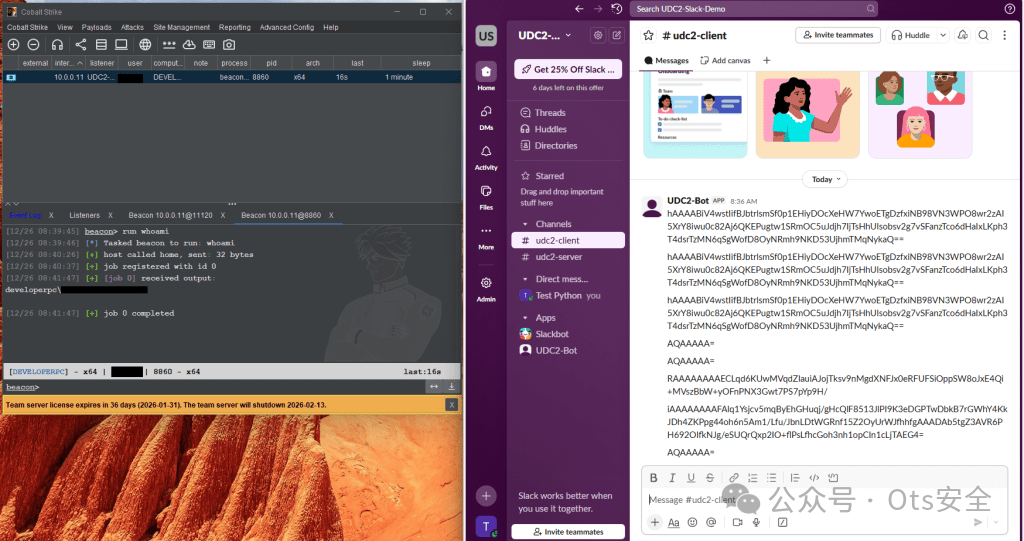
Task: Open screenshots camera icon in Cobalt Strike toolbar
Action: click(229, 44)
